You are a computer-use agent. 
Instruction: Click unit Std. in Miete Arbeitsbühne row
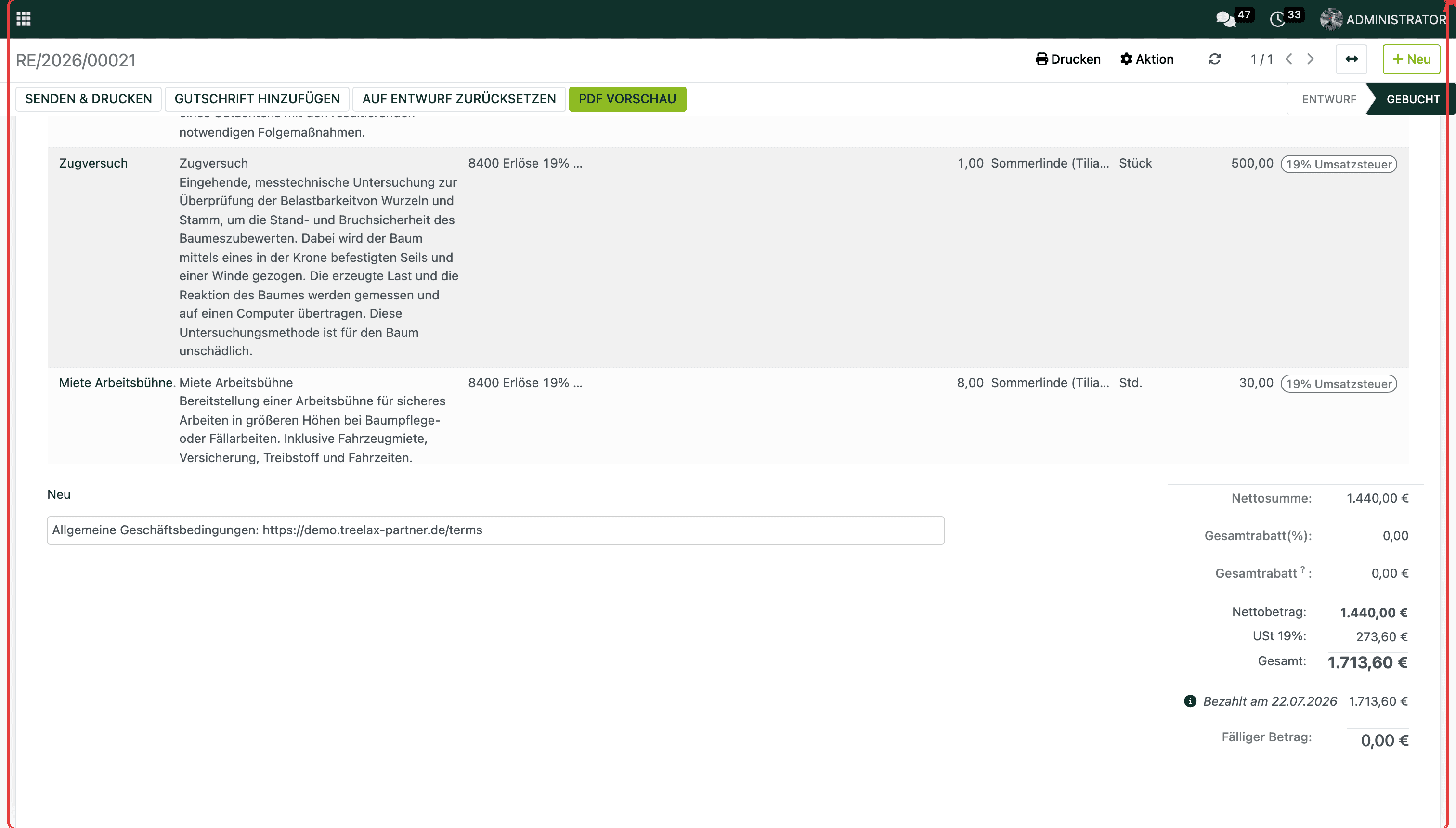coord(1130,383)
